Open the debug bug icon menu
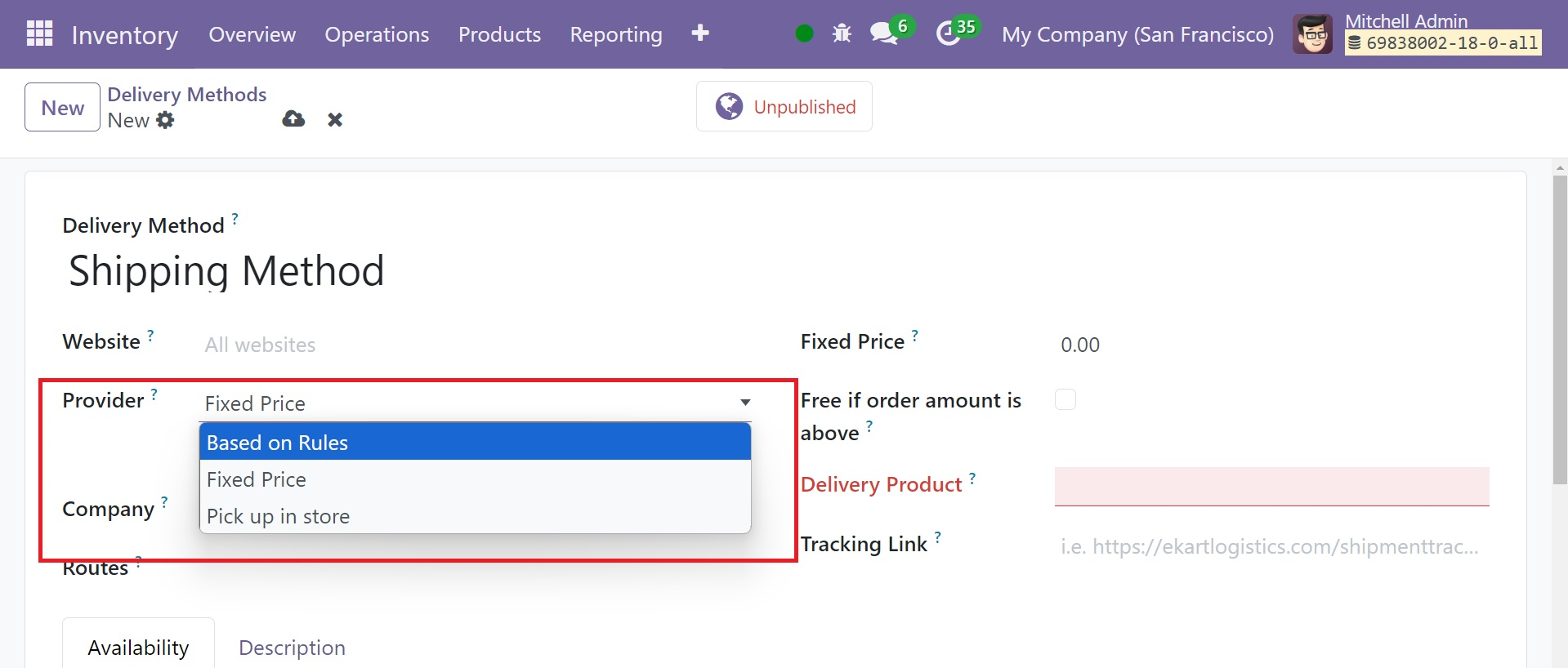Viewport: 1568px width, 668px height. click(842, 33)
